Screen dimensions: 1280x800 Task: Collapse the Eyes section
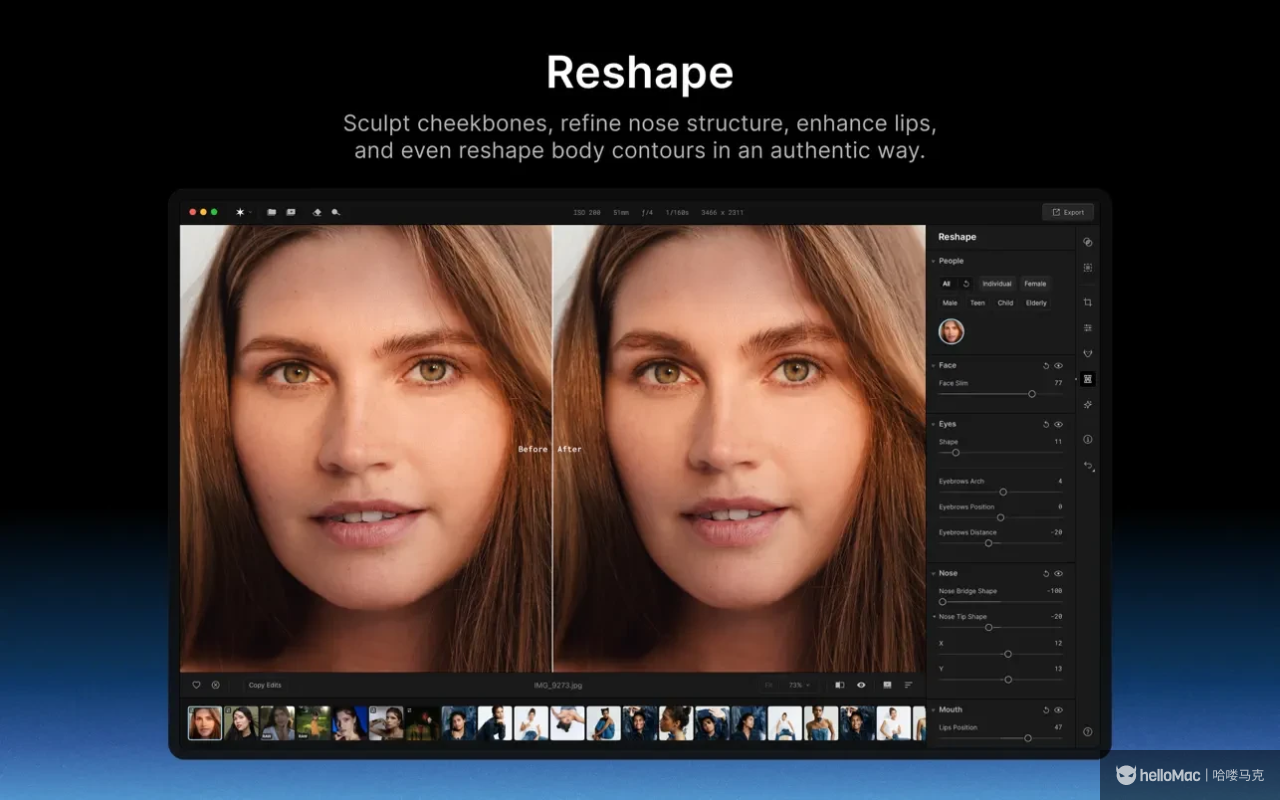tap(933, 424)
